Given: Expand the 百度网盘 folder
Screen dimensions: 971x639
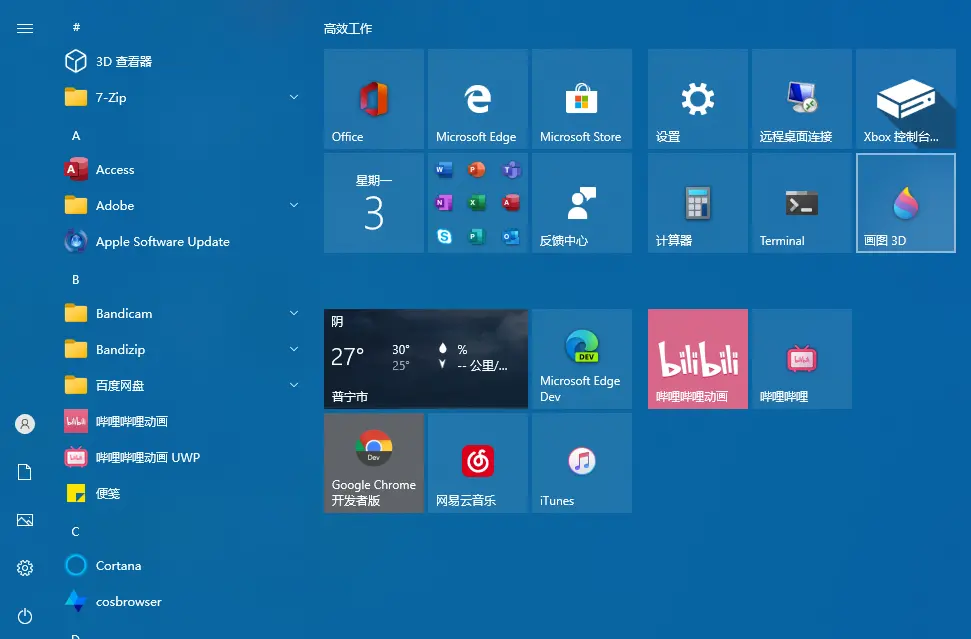Looking at the screenshot, I should (183, 385).
